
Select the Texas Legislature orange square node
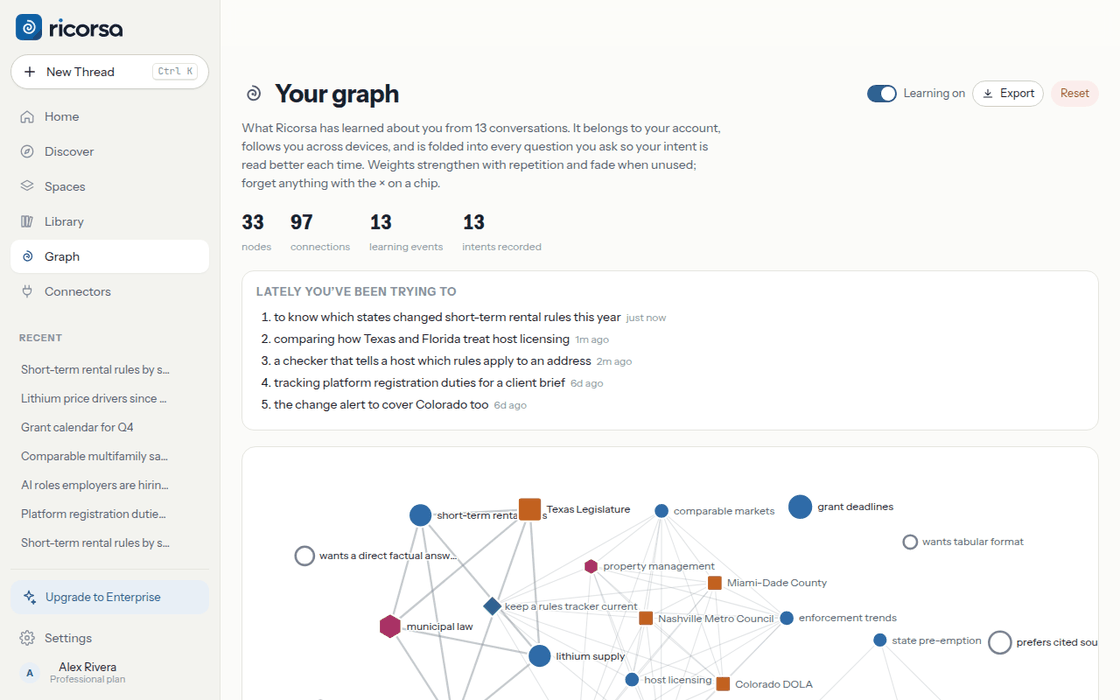tap(529, 509)
